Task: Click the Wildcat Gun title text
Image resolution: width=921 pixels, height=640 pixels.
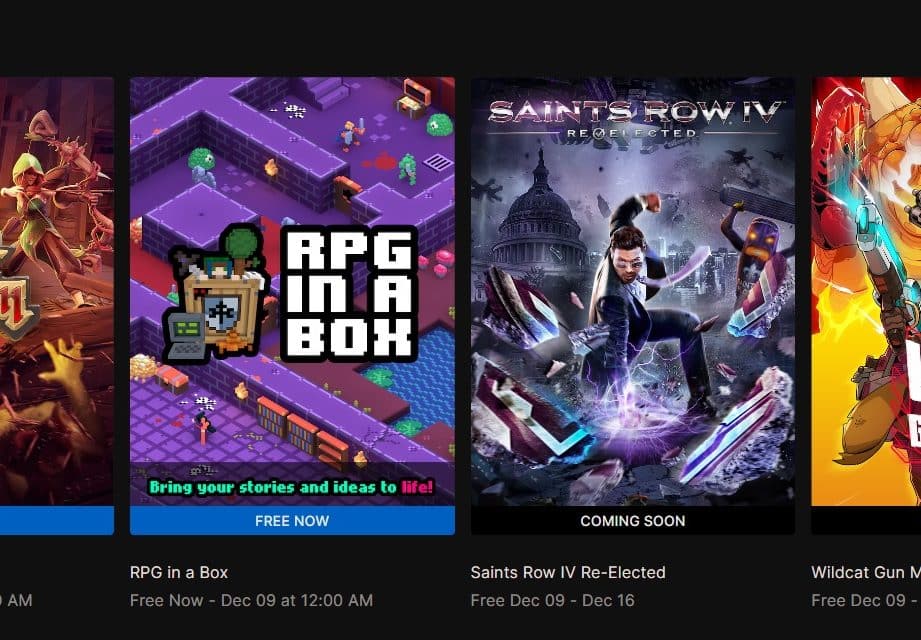Action: point(866,572)
